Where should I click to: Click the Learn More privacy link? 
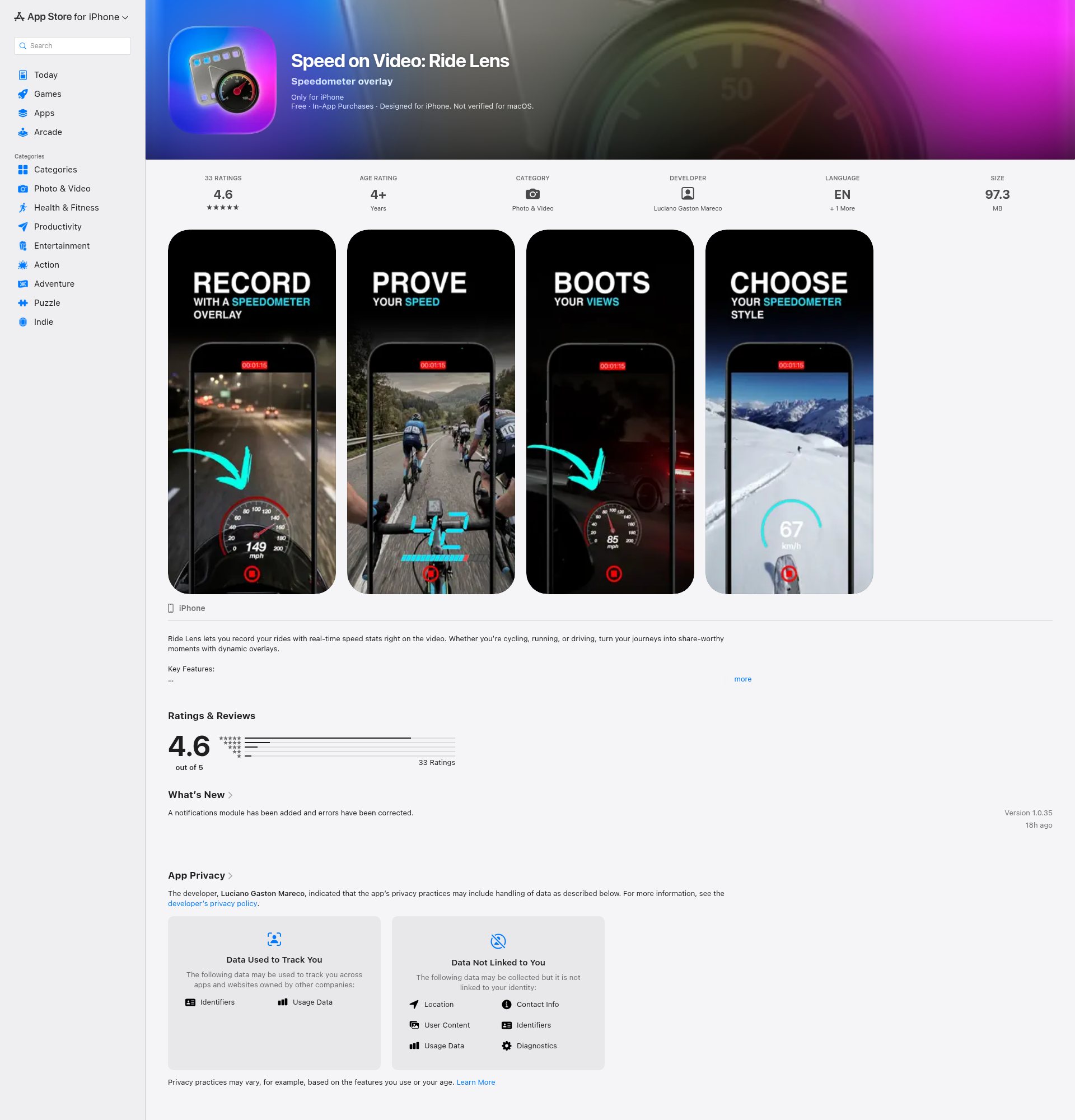476,1082
